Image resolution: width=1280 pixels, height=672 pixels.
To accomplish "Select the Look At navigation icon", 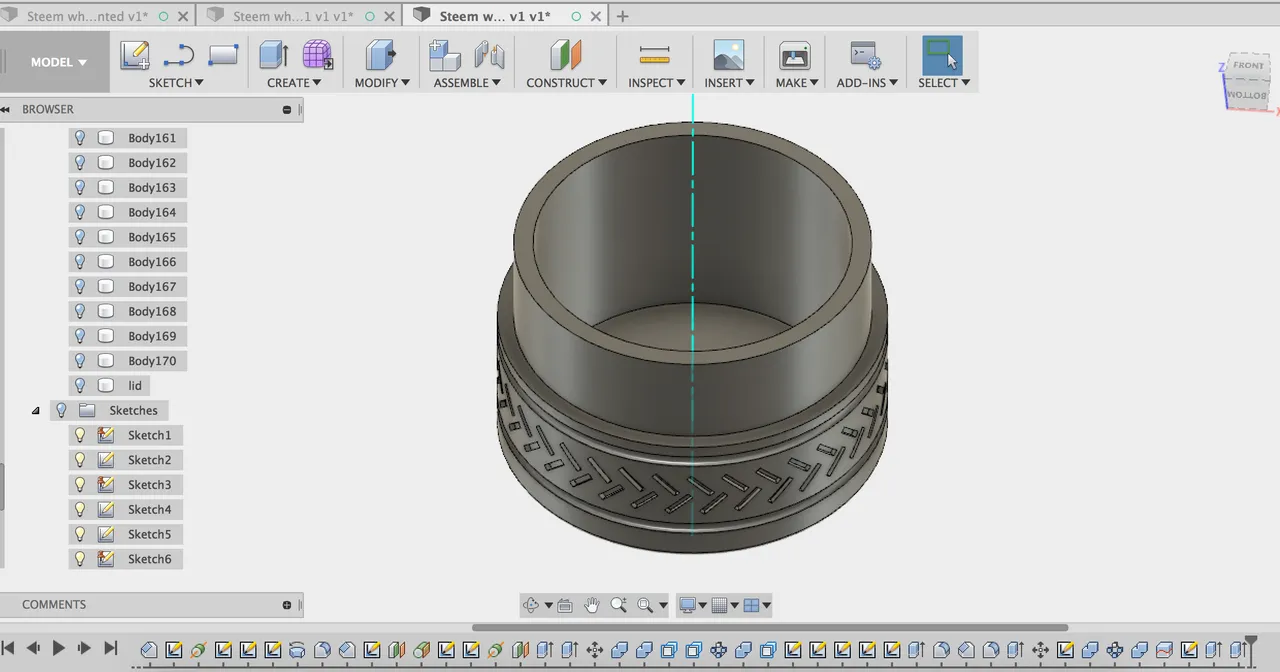I will 564,605.
